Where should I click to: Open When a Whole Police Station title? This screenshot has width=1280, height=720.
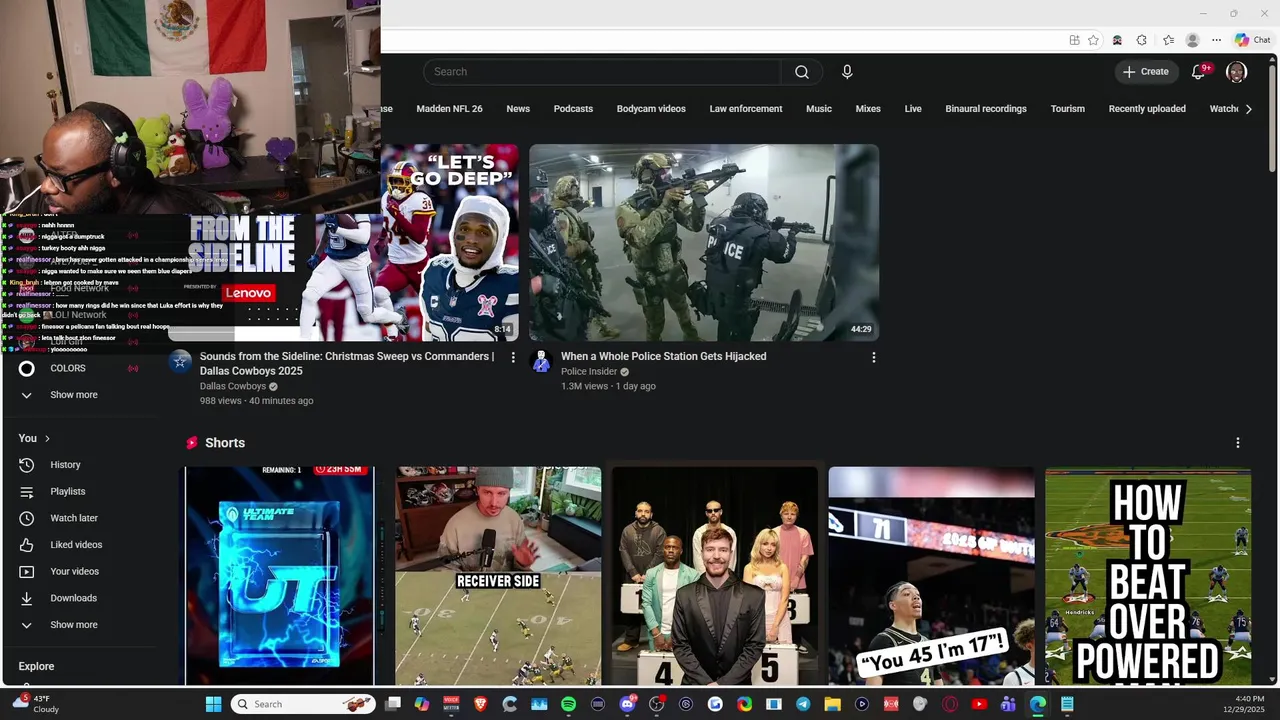click(664, 356)
